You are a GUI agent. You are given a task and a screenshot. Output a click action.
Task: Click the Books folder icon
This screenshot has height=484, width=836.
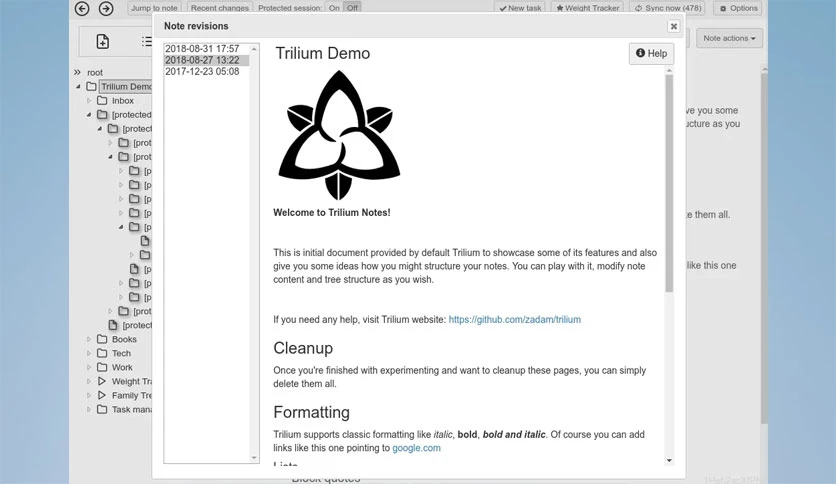click(102, 339)
